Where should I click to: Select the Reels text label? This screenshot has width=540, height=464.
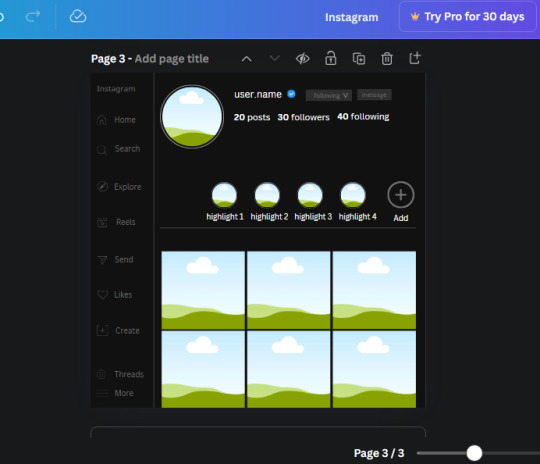(x=126, y=222)
